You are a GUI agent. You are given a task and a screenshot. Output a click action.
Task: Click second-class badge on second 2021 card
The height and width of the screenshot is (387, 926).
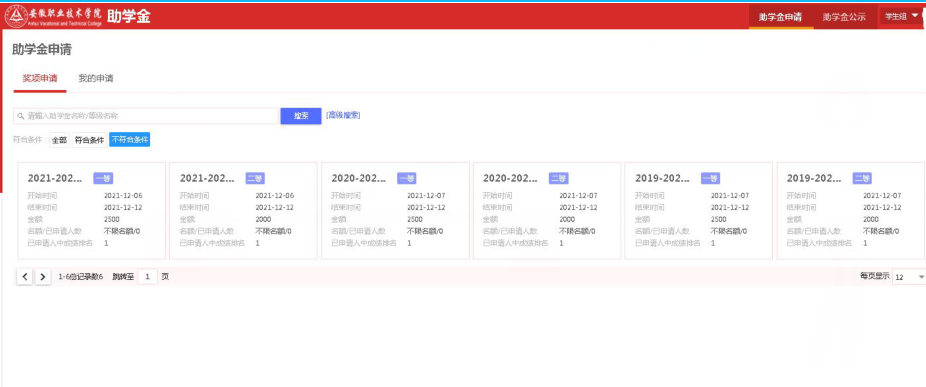(x=255, y=178)
